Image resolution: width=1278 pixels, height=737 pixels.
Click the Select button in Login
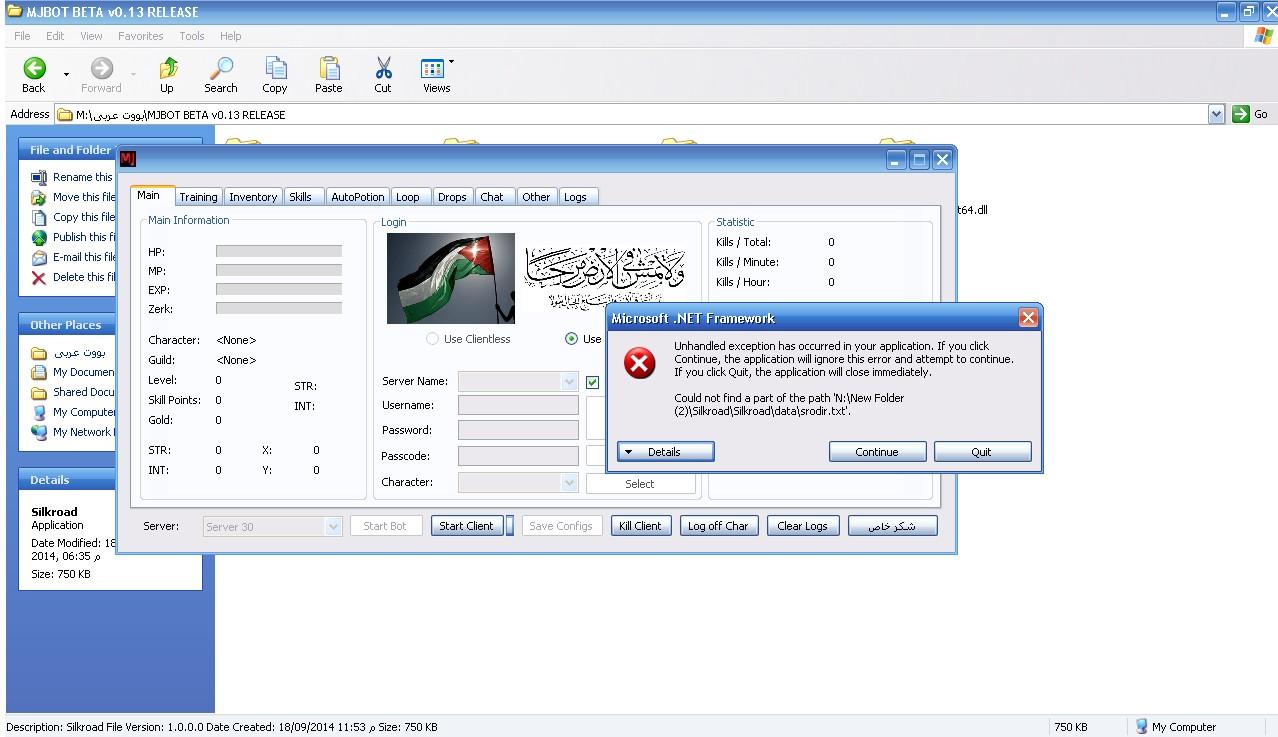pos(640,484)
